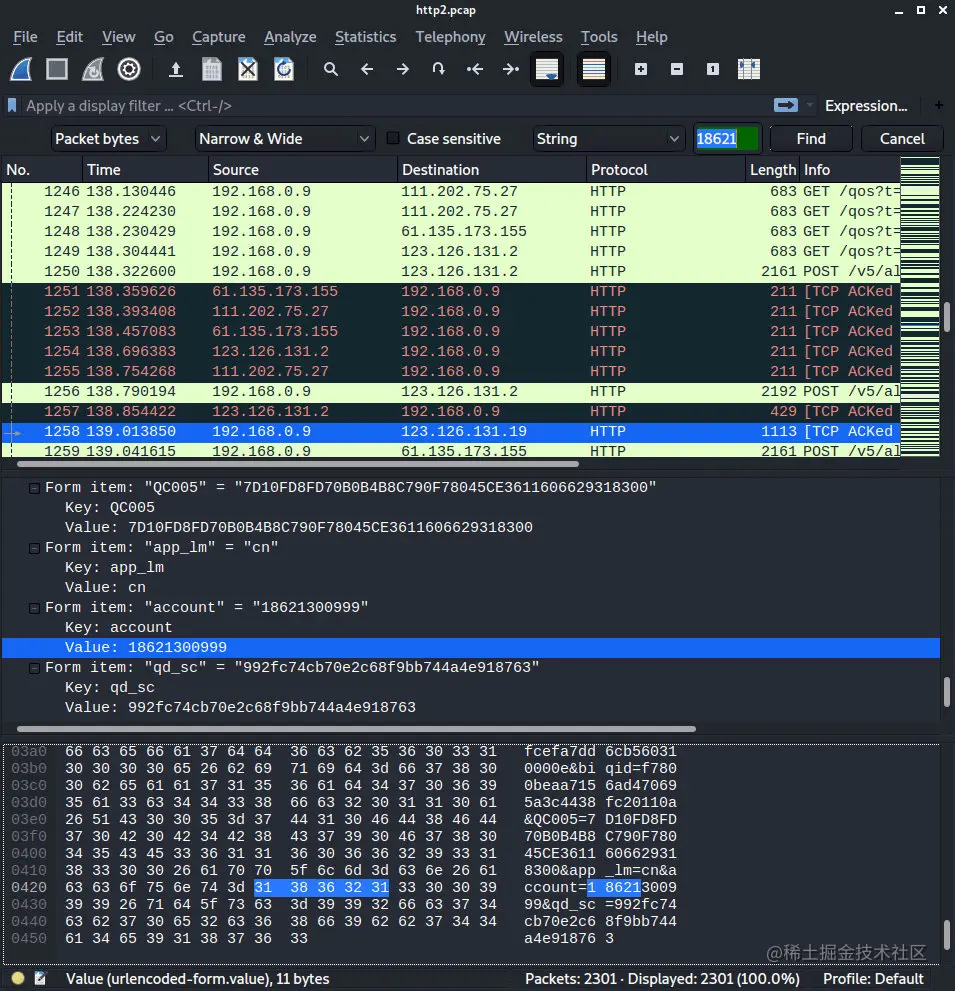Stop the running packet capture

coord(57,69)
